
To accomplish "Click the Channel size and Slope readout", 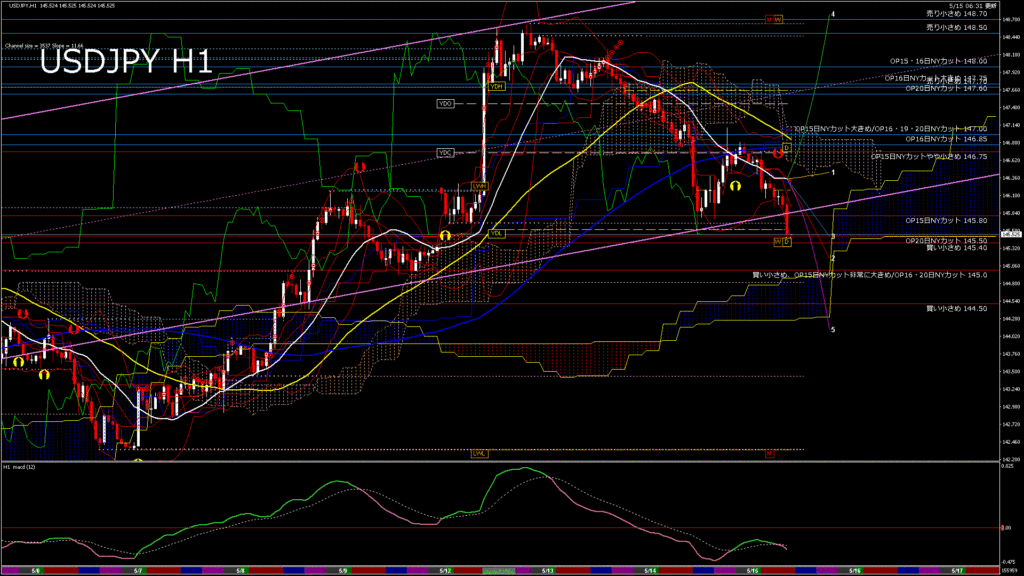I will [x=44, y=46].
